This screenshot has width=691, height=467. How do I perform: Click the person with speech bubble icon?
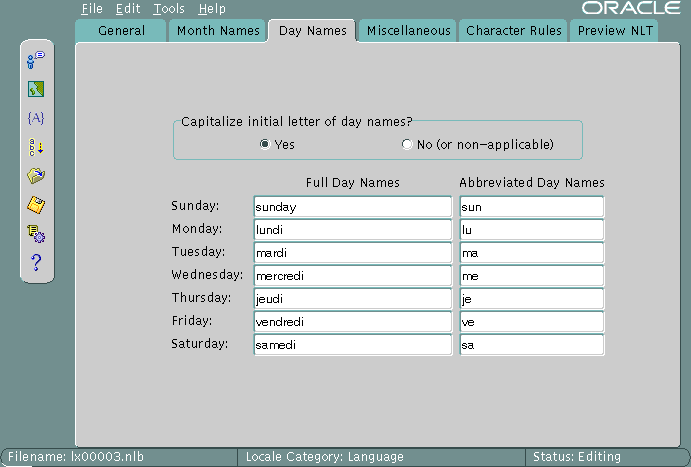tap(36, 60)
